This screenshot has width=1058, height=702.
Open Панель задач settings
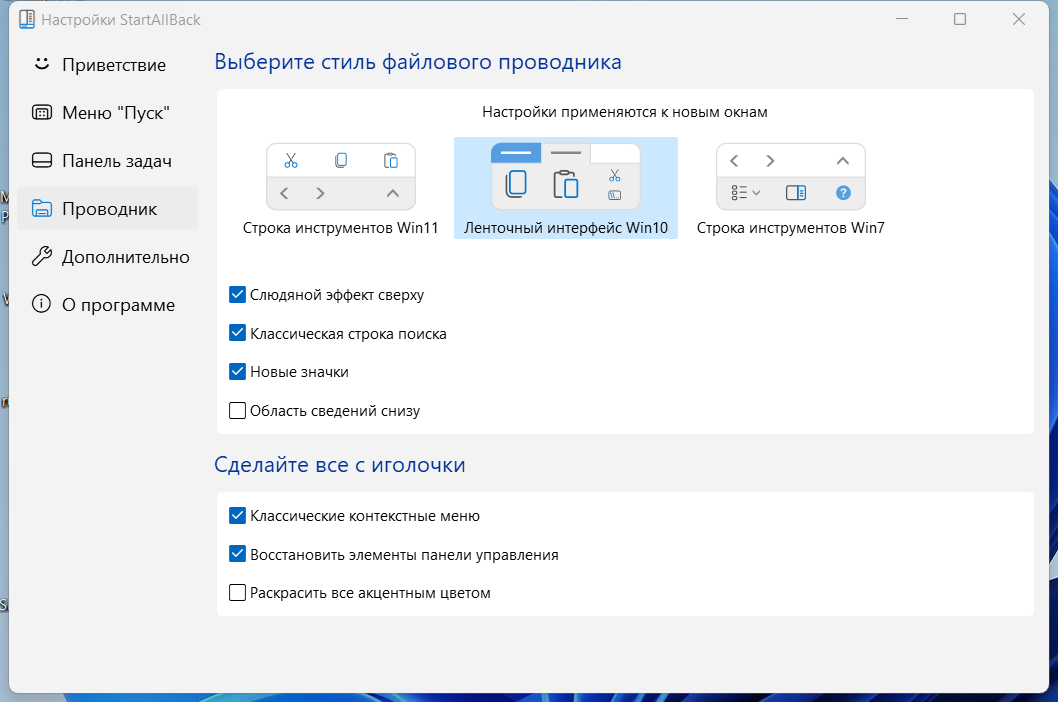coord(107,161)
